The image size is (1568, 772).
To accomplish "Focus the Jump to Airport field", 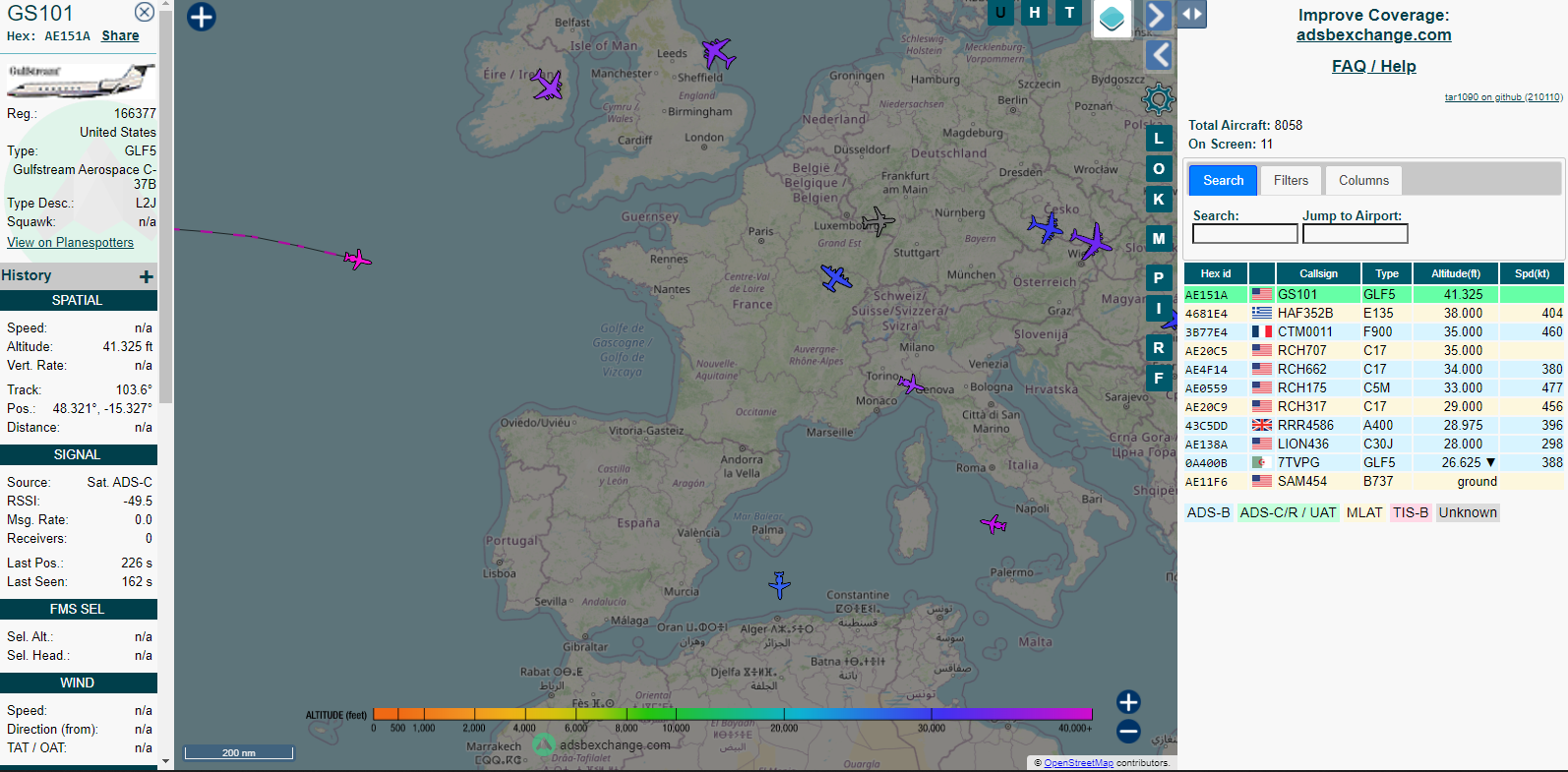I will pos(1355,234).
